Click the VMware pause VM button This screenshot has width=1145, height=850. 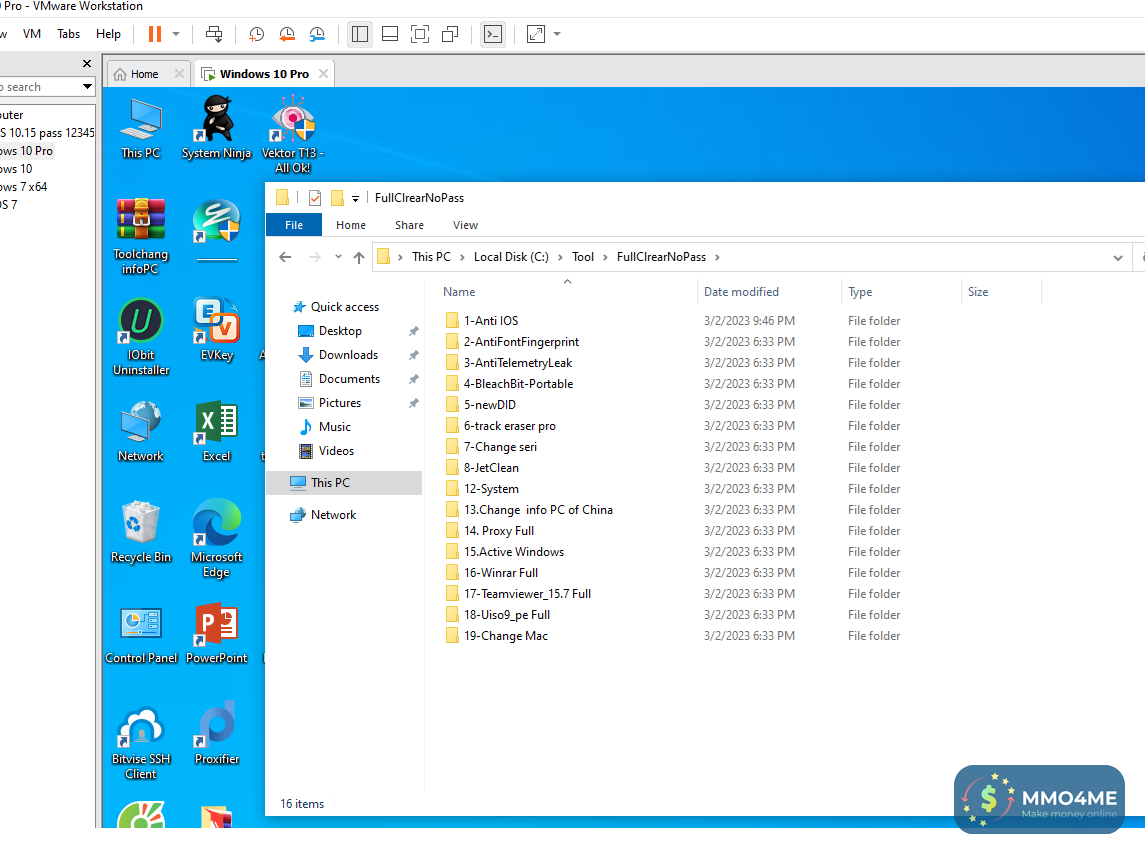tap(155, 34)
